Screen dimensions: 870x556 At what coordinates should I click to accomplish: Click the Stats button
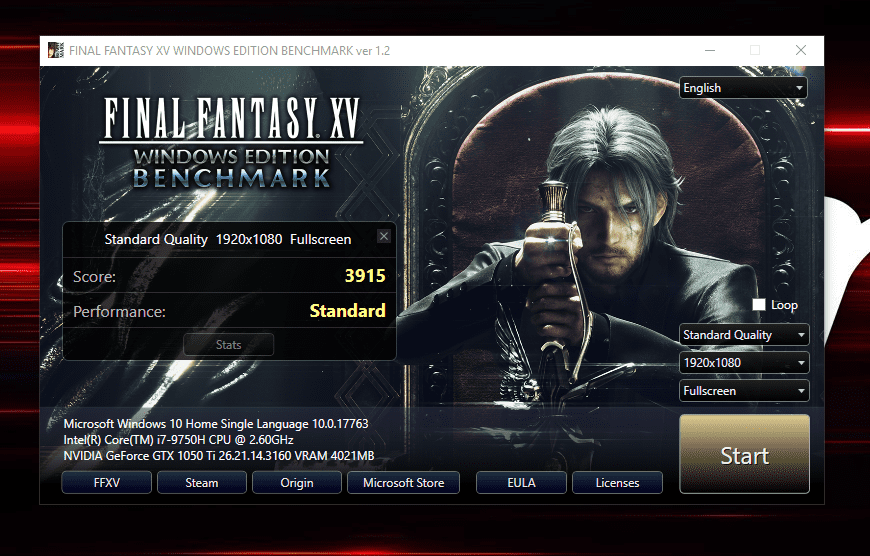pyautogui.click(x=229, y=345)
